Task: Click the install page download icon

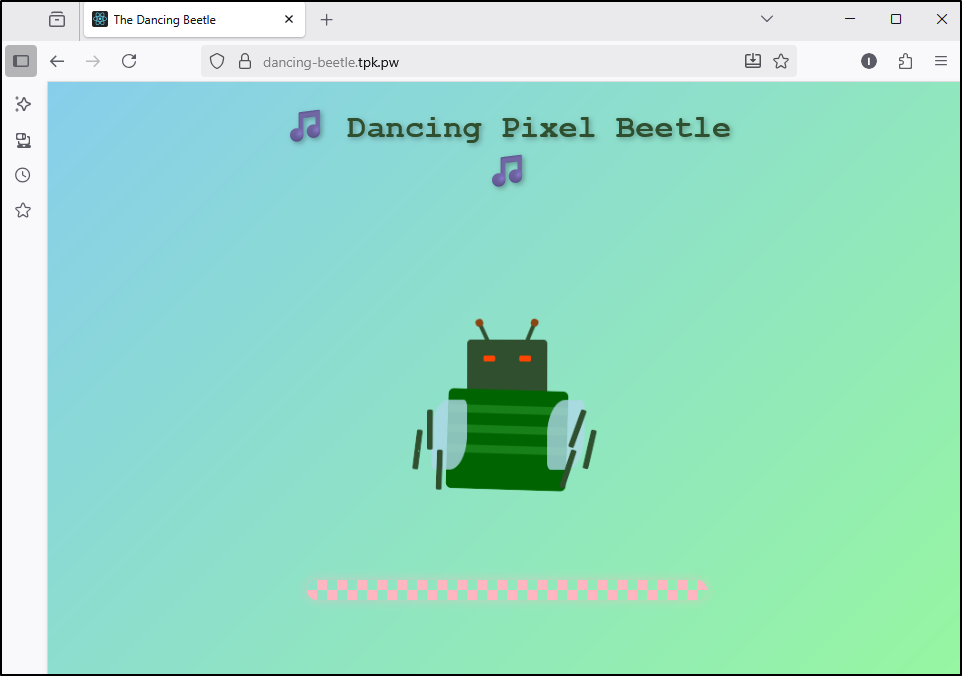Action: click(x=753, y=61)
